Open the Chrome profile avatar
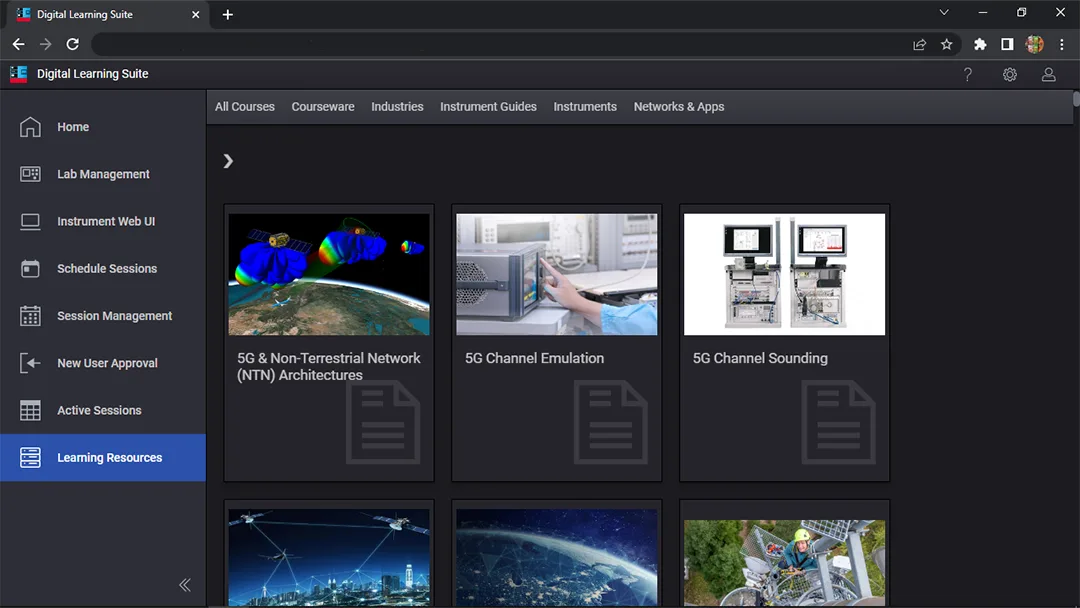Viewport: 1080px width, 608px height. [x=1035, y=44]
